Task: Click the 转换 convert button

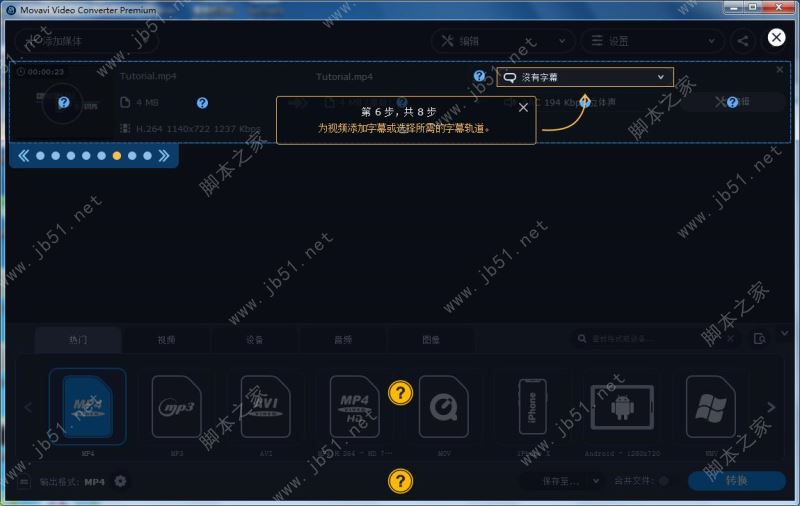Action: (737, 480)
